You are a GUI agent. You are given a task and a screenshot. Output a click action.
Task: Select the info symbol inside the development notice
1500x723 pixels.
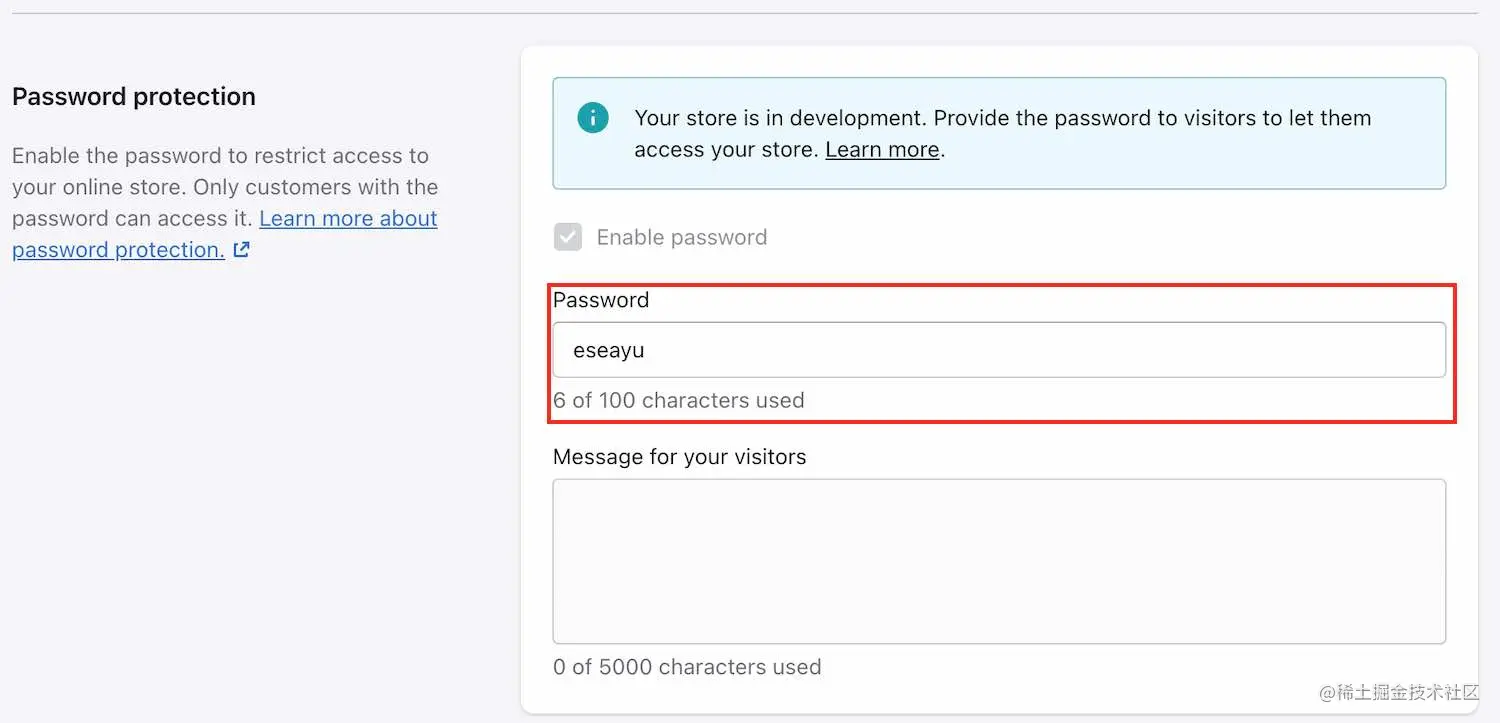(592, 117)
